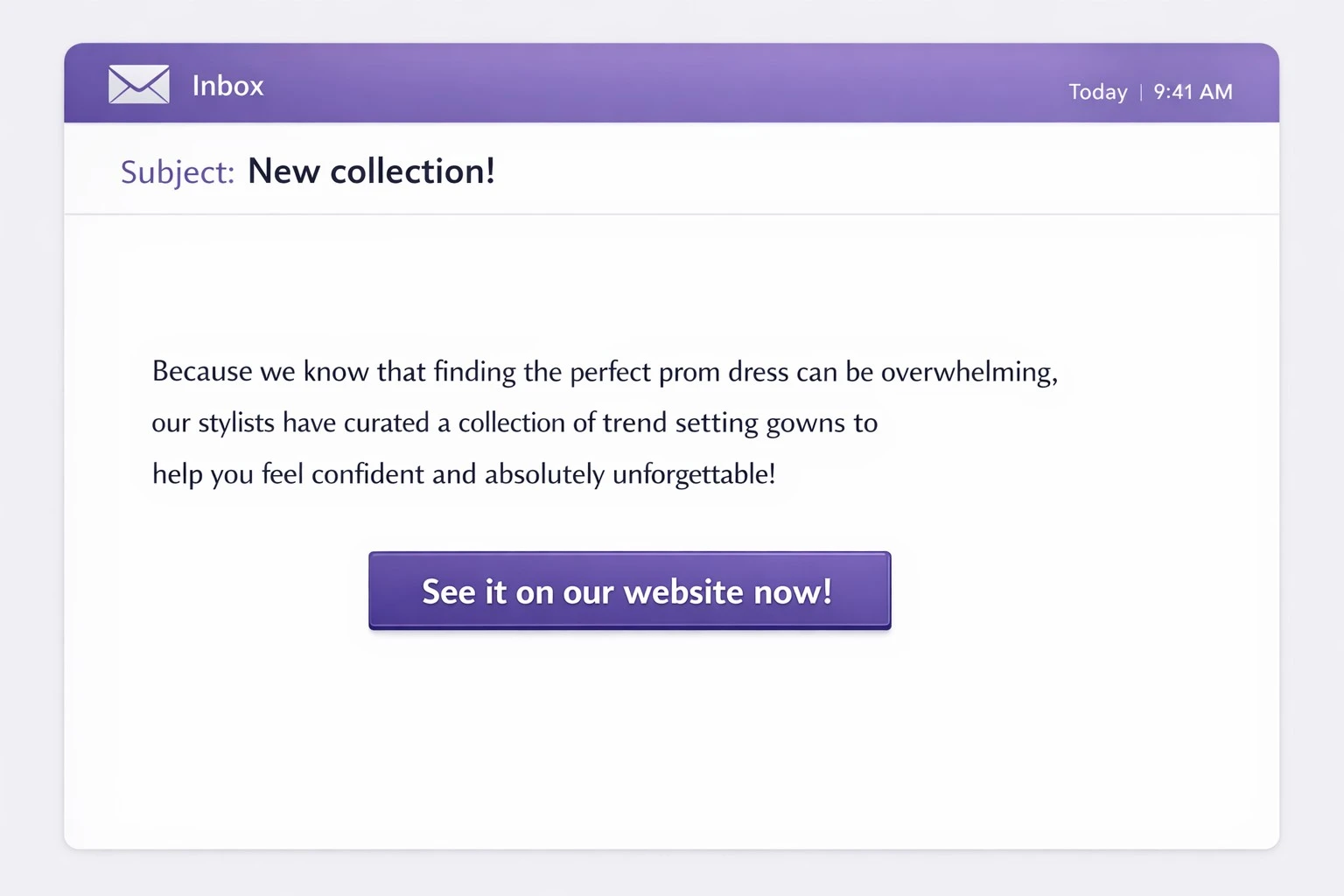1344x896 pixels.
Task: Select the 'Subject:' label
Action: point(178,172)
